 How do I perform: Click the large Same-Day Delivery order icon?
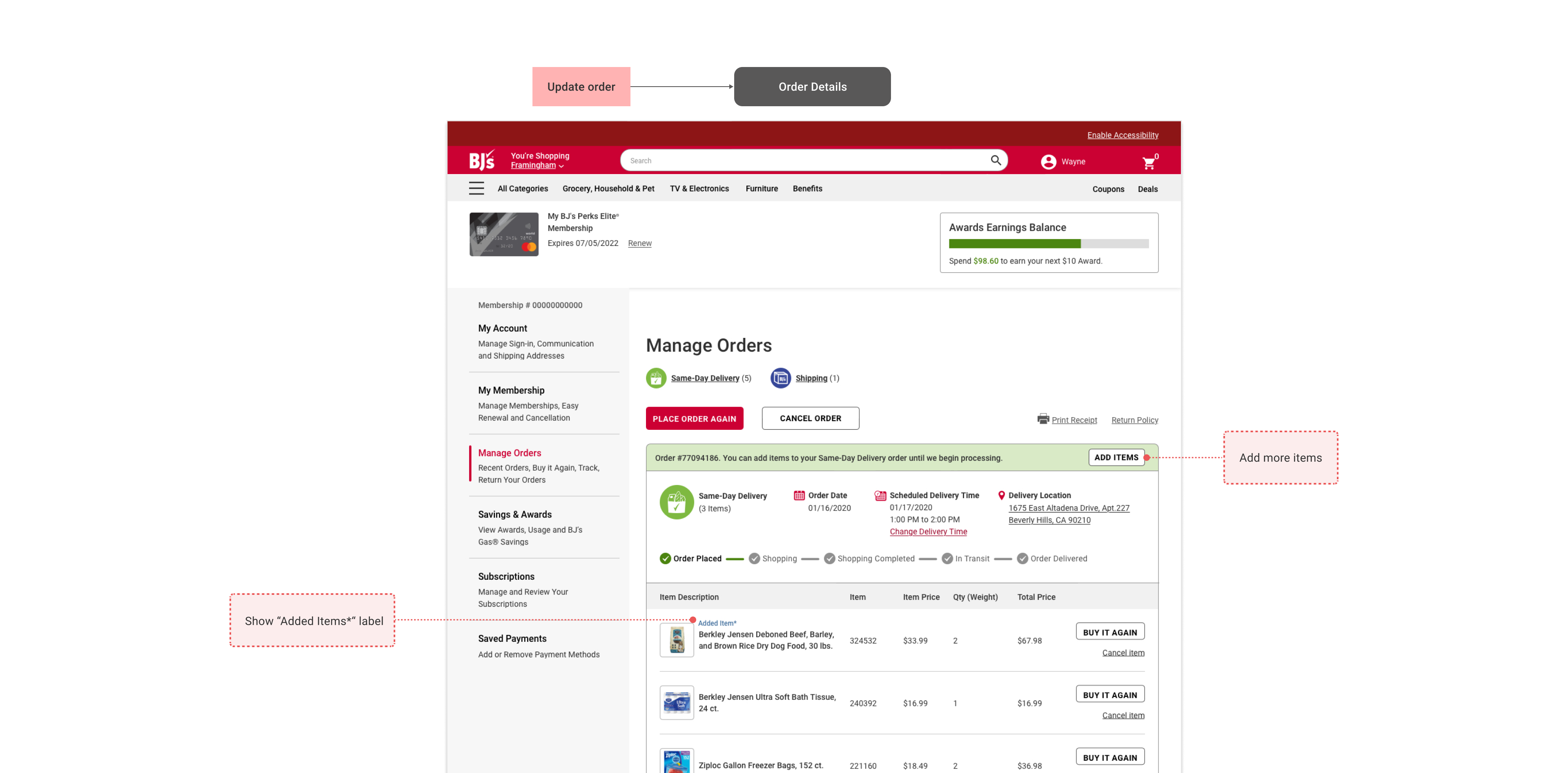(x=677, y=502)
